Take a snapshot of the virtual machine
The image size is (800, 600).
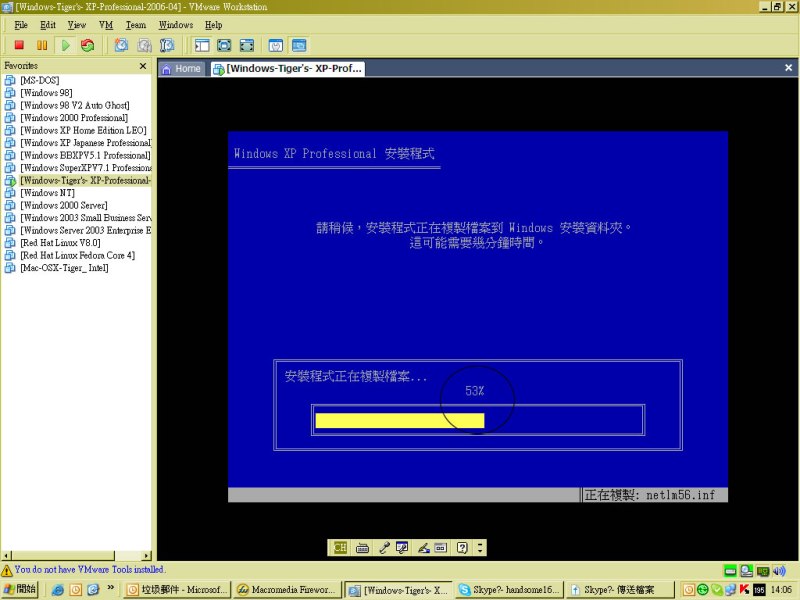point(121,45)
